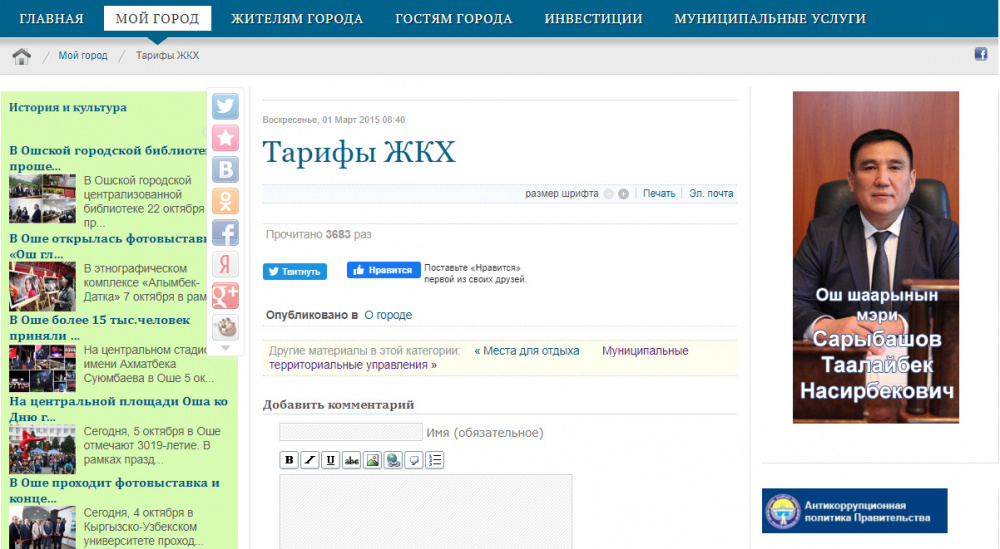Share the article on Twitter via sidebar icon

tap(225, 106)
